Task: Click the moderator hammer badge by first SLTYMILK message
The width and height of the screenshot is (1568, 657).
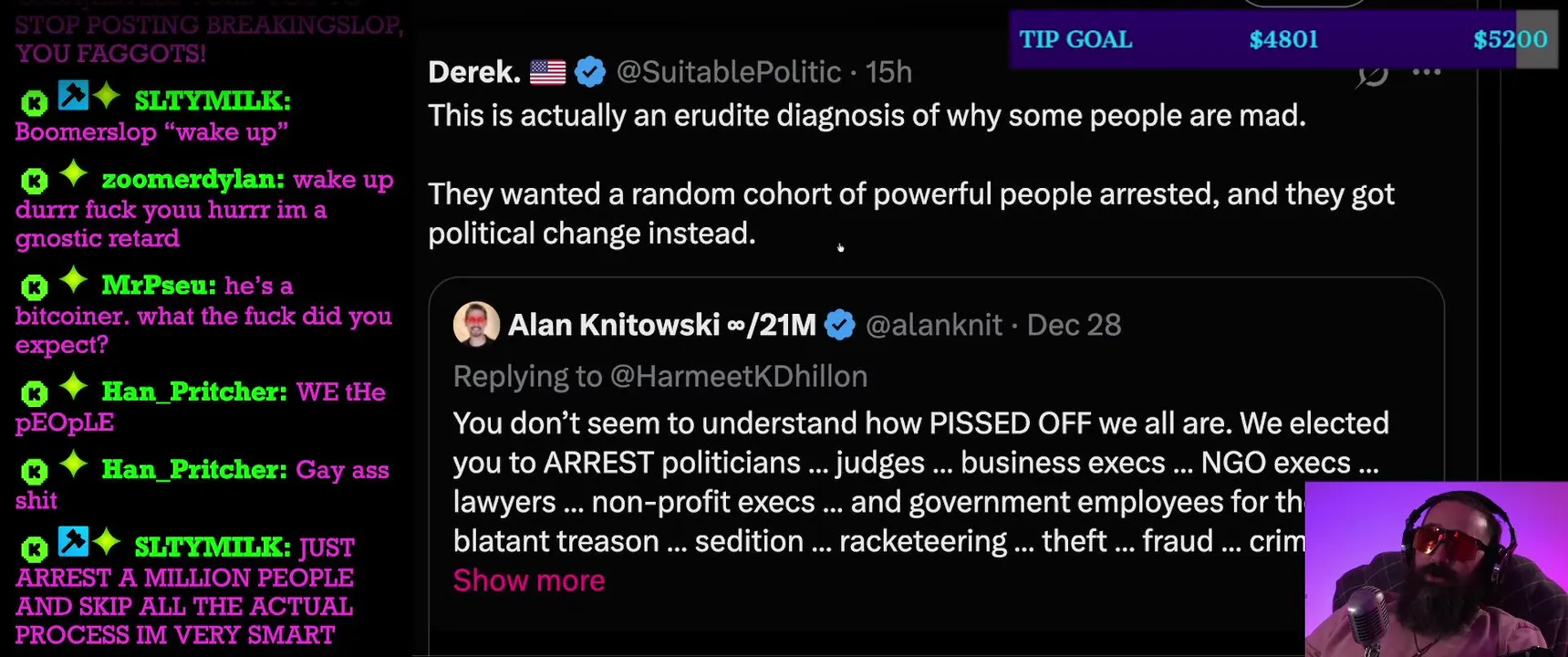Action: (x=73, y=95)
